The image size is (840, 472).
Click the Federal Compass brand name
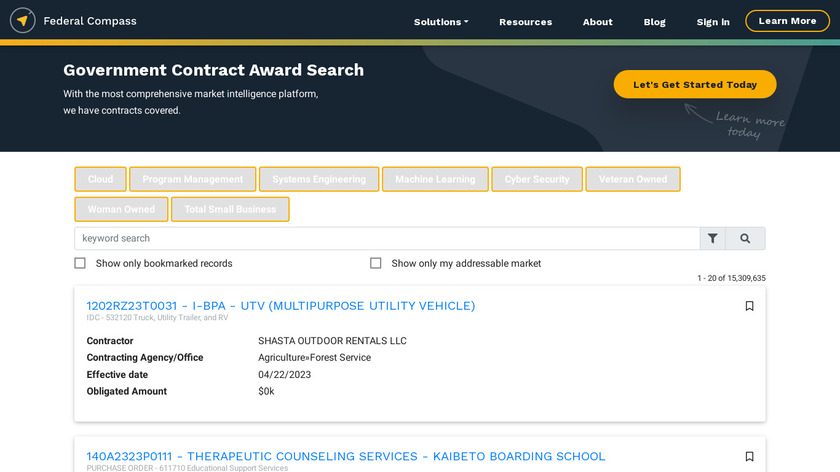(x=90, y=21)
